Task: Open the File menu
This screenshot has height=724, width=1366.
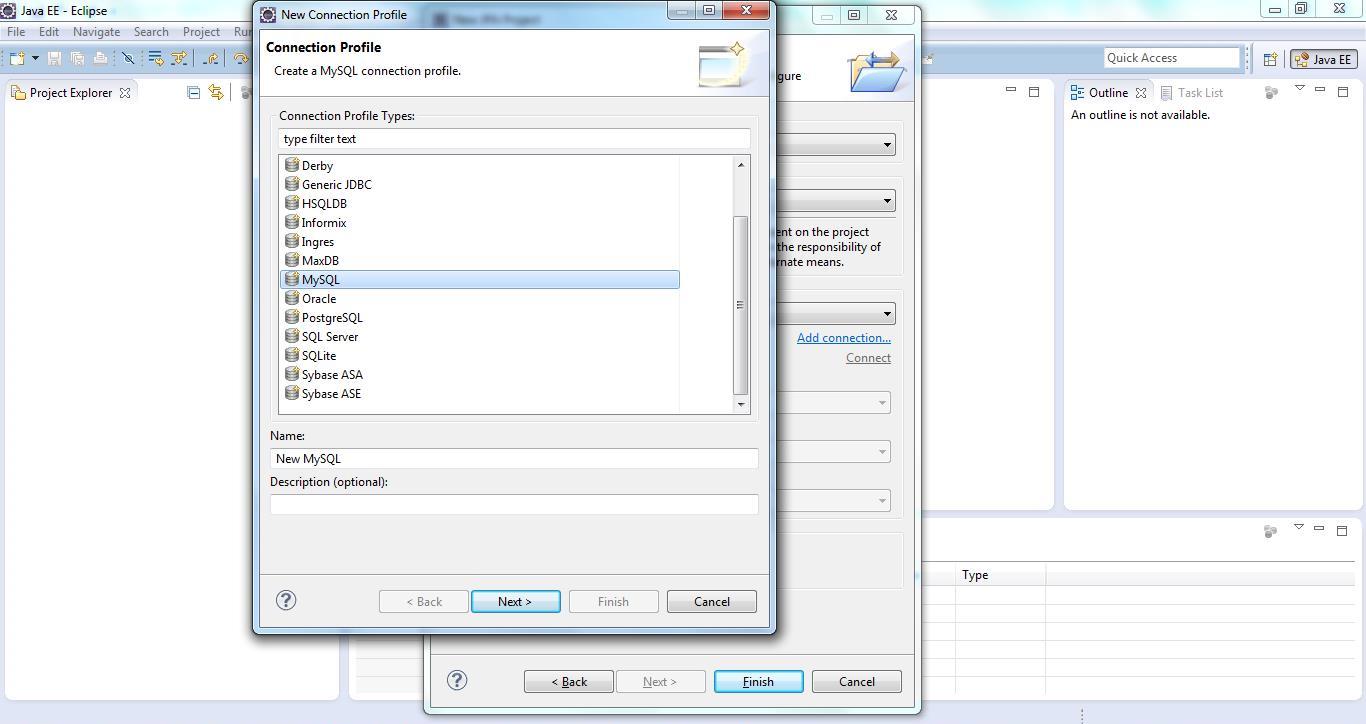Action: (16, 31)
